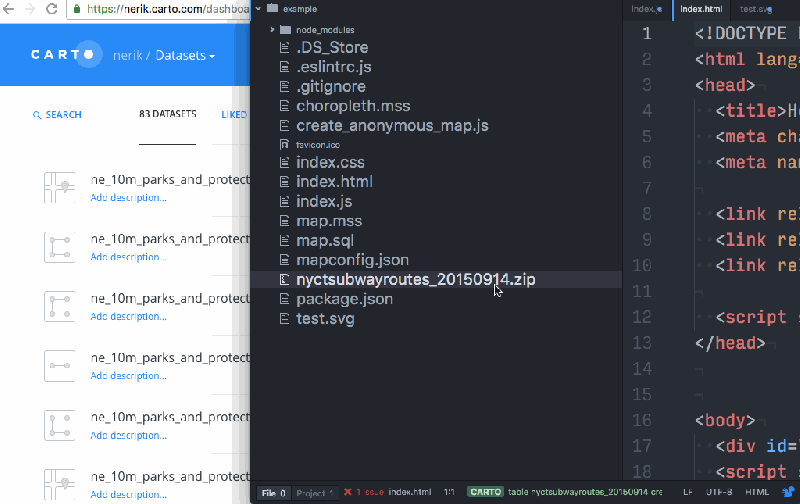Open create_anonymous_map.js file
The image size is (800, 504).
392,125
